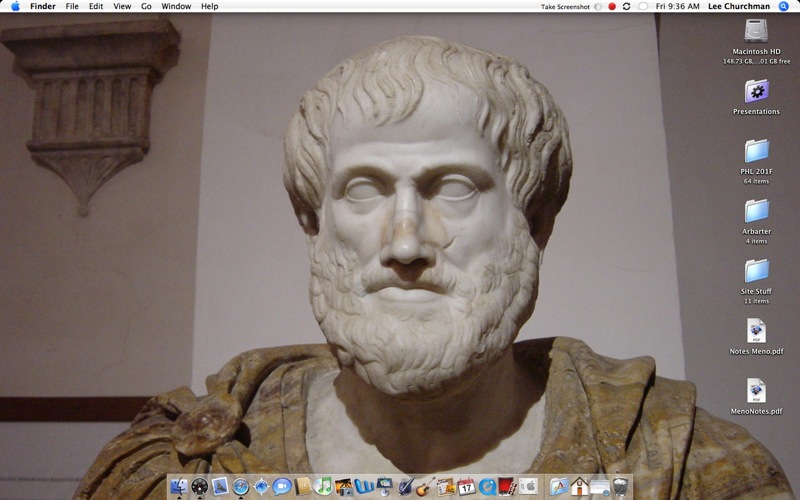
Task: Launch iChat from the Dock
Action: point(282,486)
